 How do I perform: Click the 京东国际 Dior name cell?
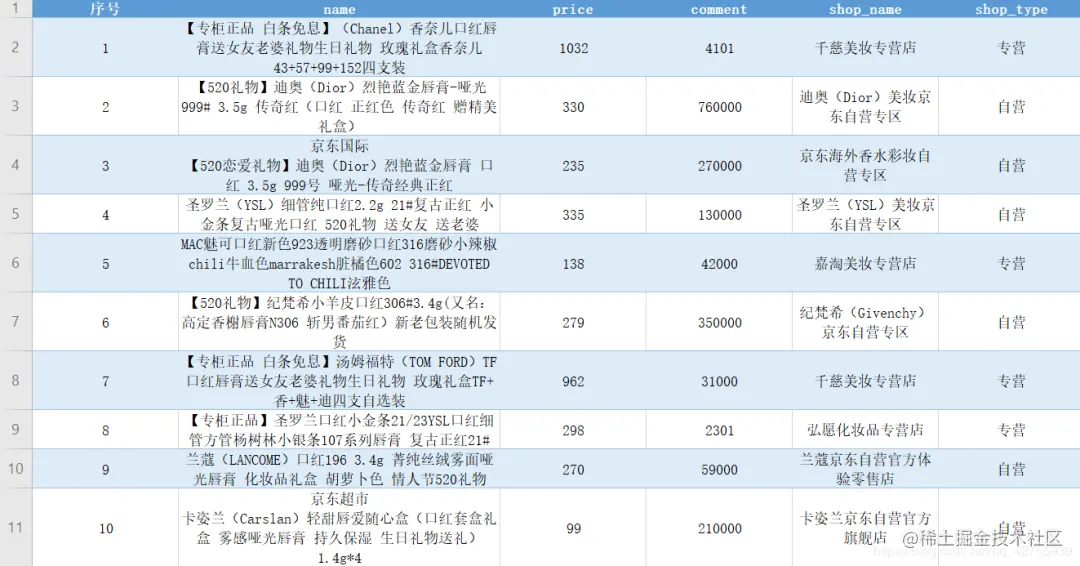(340, 165)
